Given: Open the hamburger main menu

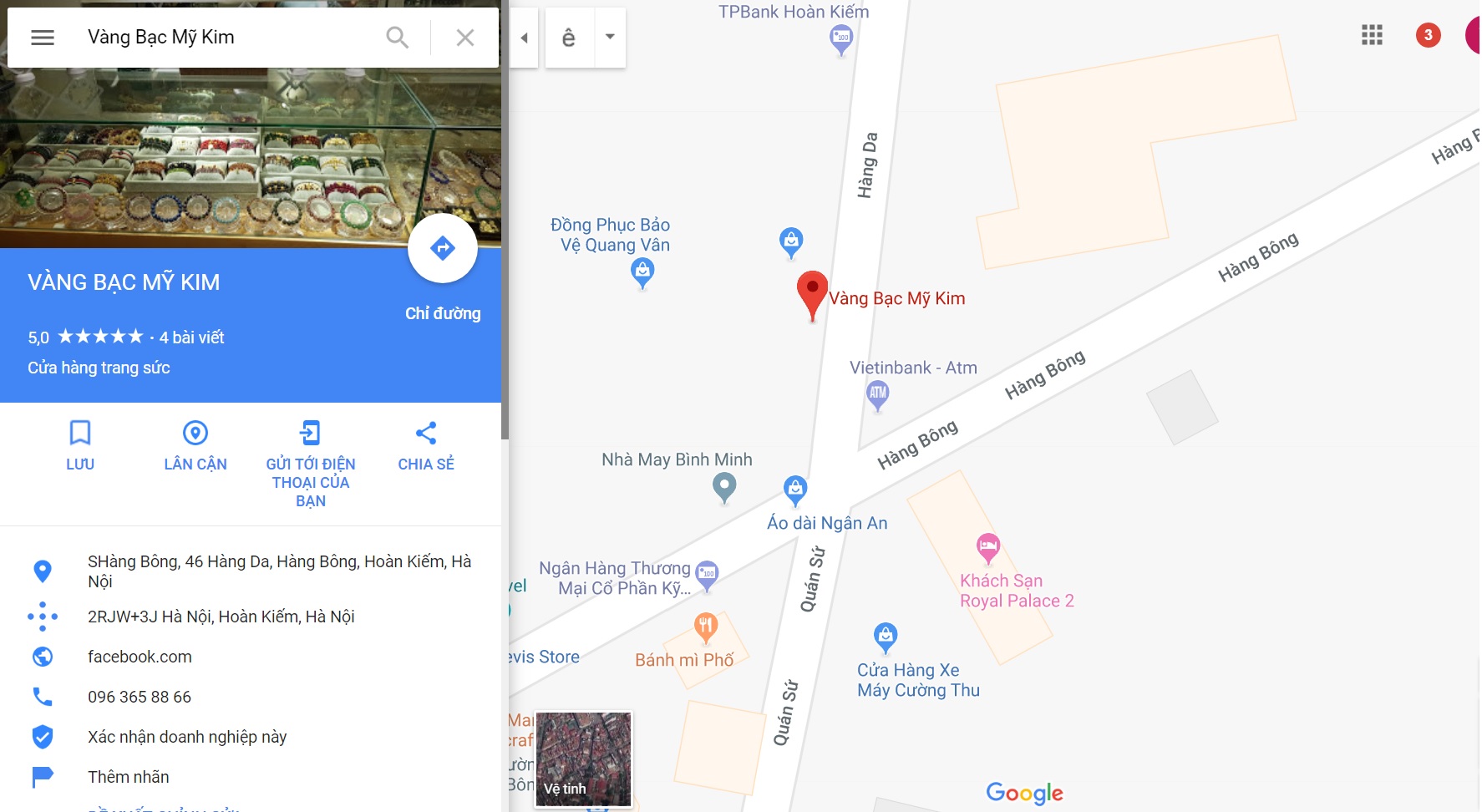Looking at the screenshot, I should [43, 38].
